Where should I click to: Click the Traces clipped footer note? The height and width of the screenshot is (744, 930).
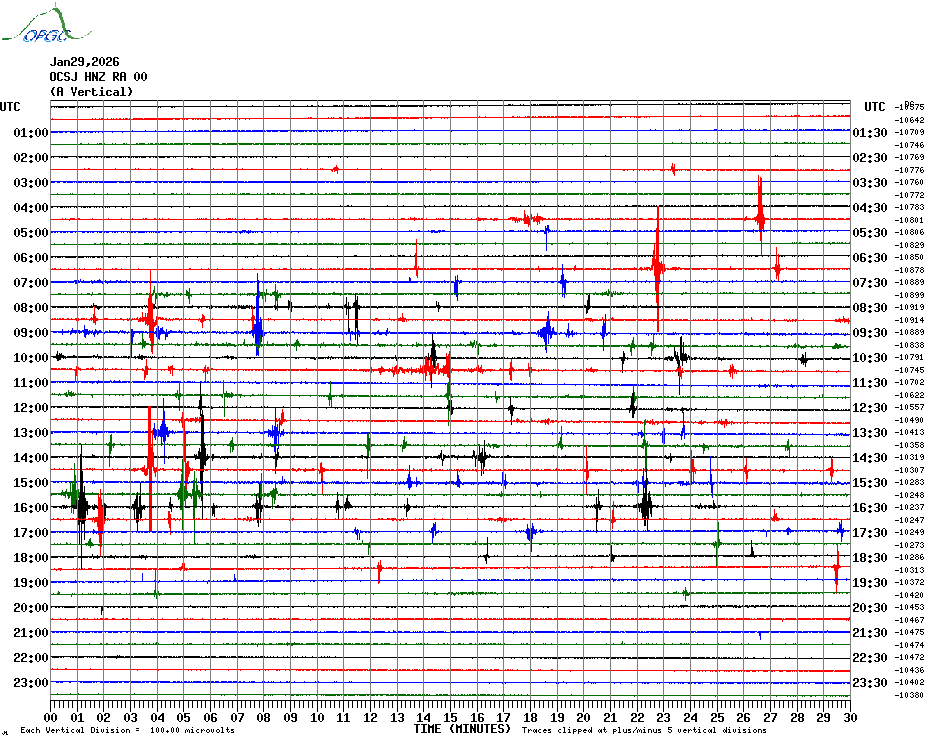[x=658, y=730]
